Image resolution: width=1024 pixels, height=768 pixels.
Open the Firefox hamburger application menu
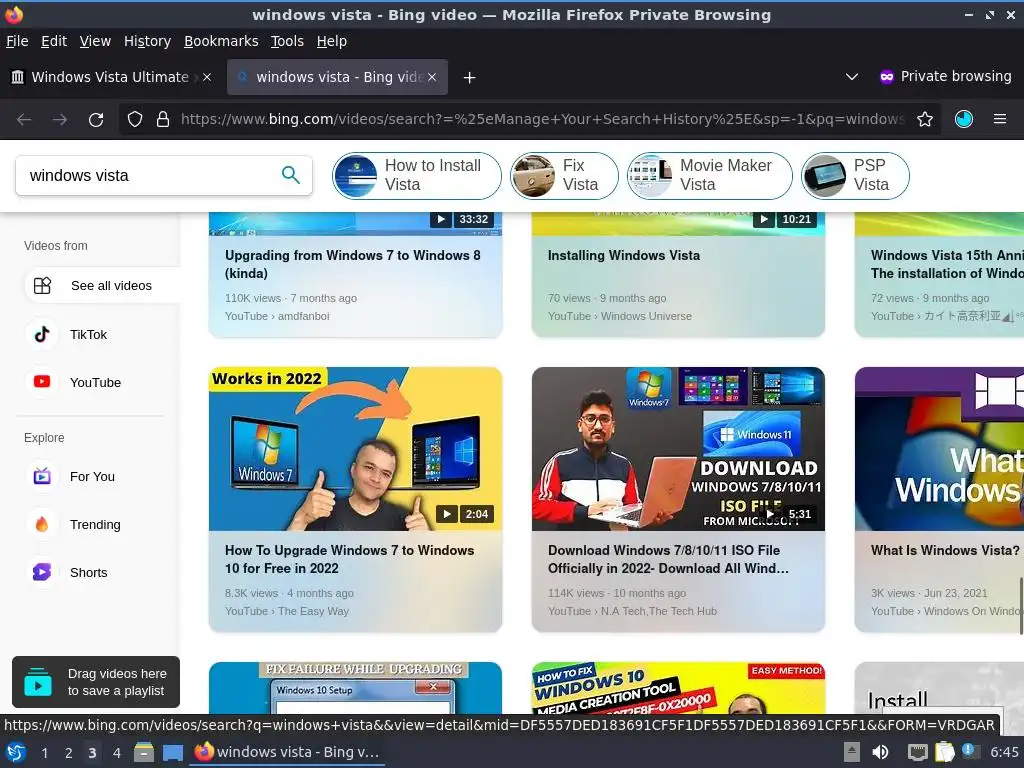pyautogui.click(x=1000, y=119)
